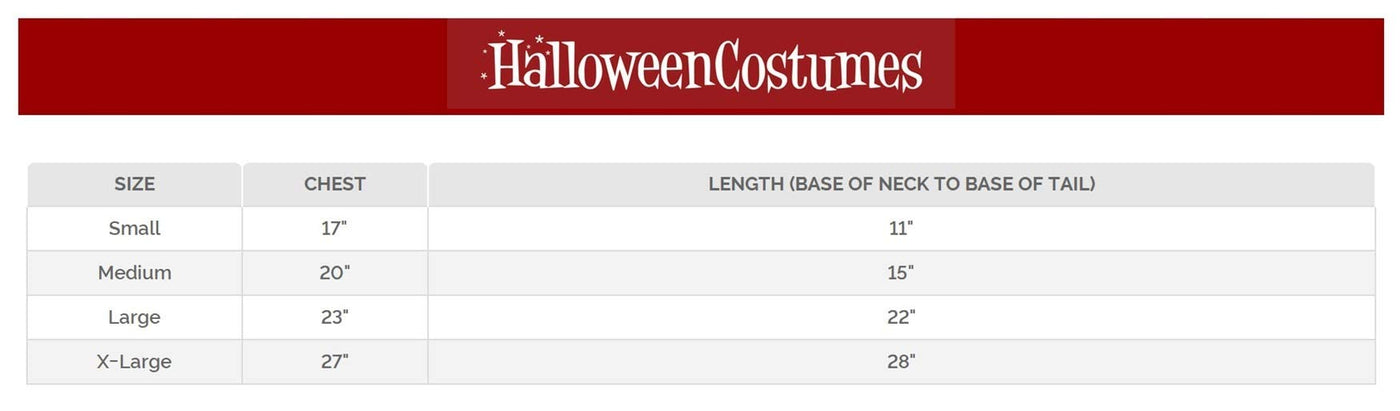The image size is (1400, 411).
Task: Click the LENGTH (base of neck) column header
Action: point(901,184)
